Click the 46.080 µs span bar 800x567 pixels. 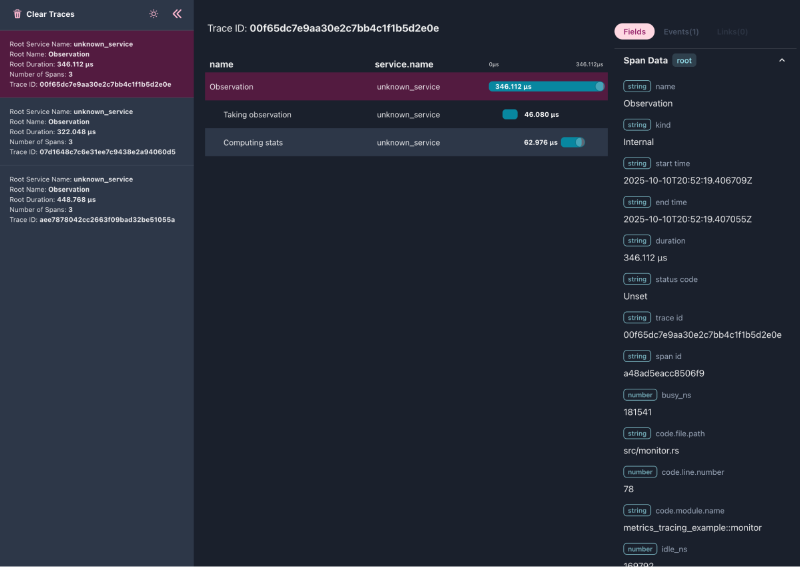click(x=510, y=115)
